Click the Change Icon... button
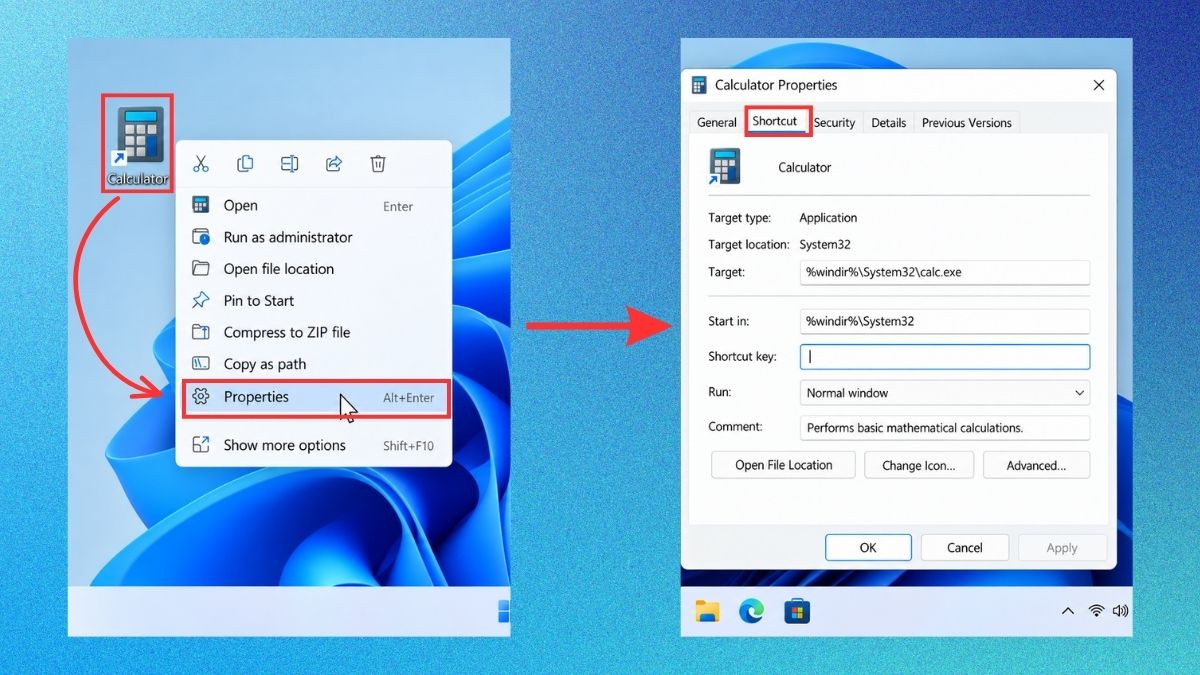 point(918,465)
